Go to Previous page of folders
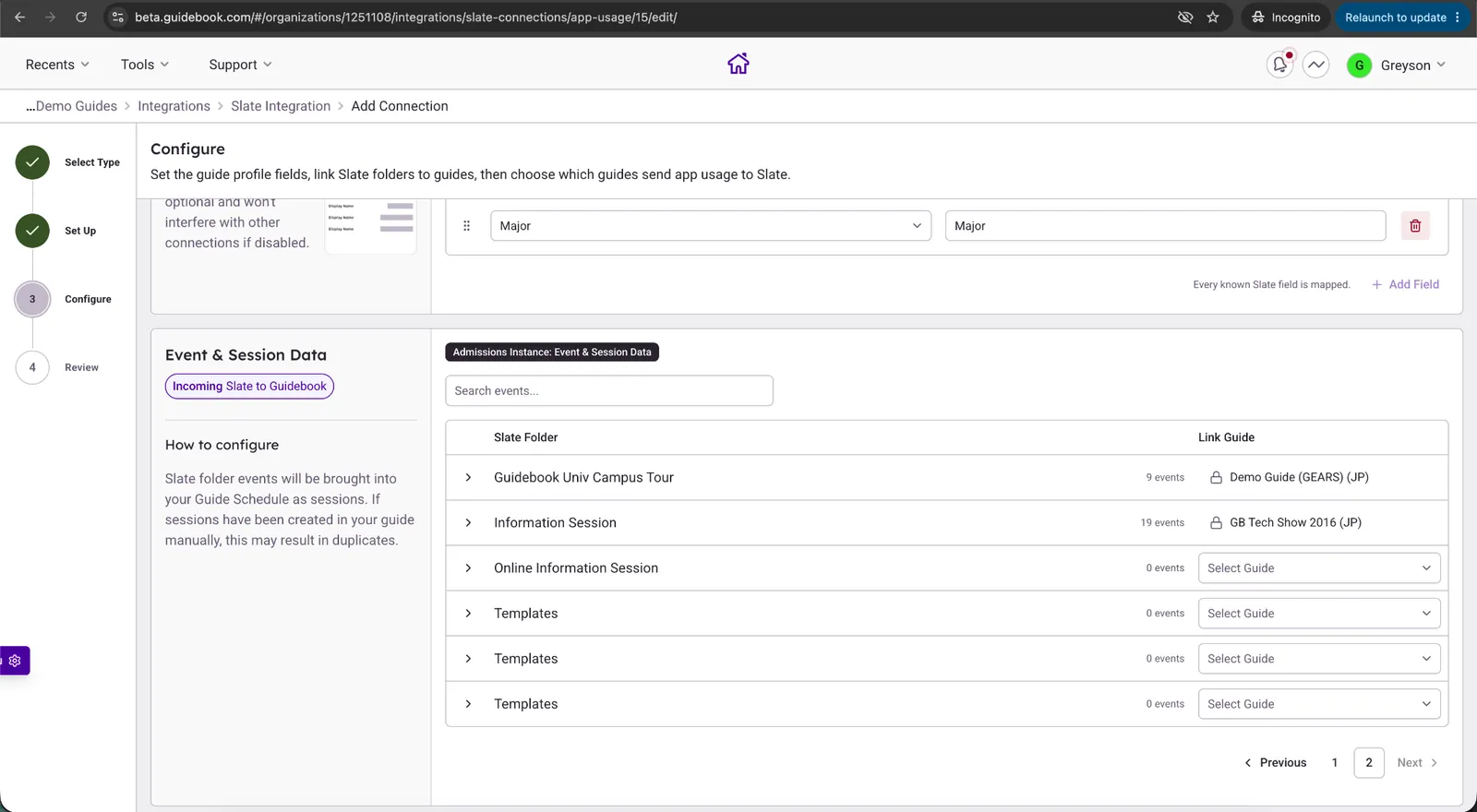Viewport: 1477px width, 812px height. pyautogui.click(x=1276, y=763)
